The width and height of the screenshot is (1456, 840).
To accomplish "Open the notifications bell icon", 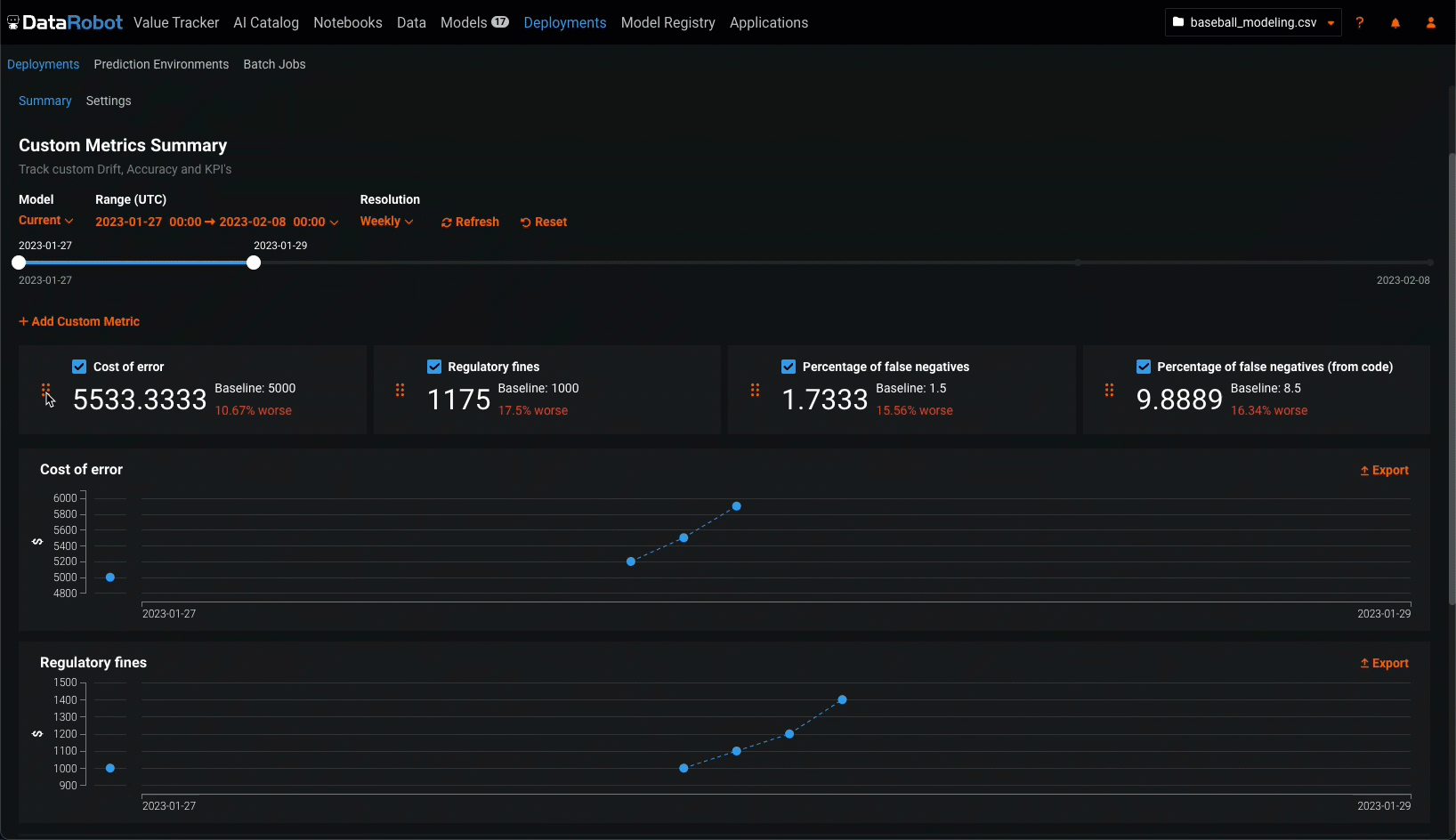I will [x=1395, y=23].
